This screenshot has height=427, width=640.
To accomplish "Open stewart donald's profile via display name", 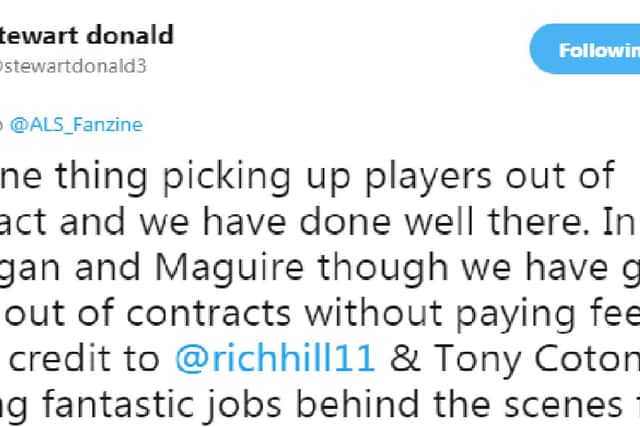I will point(86,35).
